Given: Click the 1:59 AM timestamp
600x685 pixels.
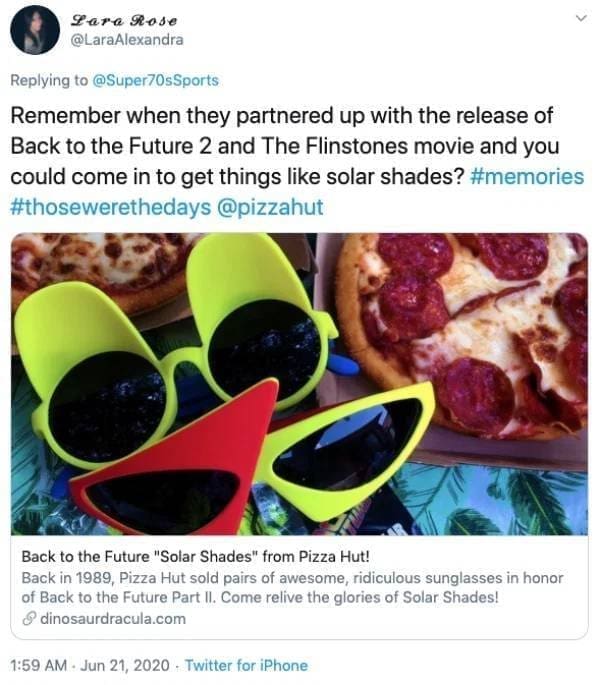Looking at the screenshot, I should [x=38, y=665].
